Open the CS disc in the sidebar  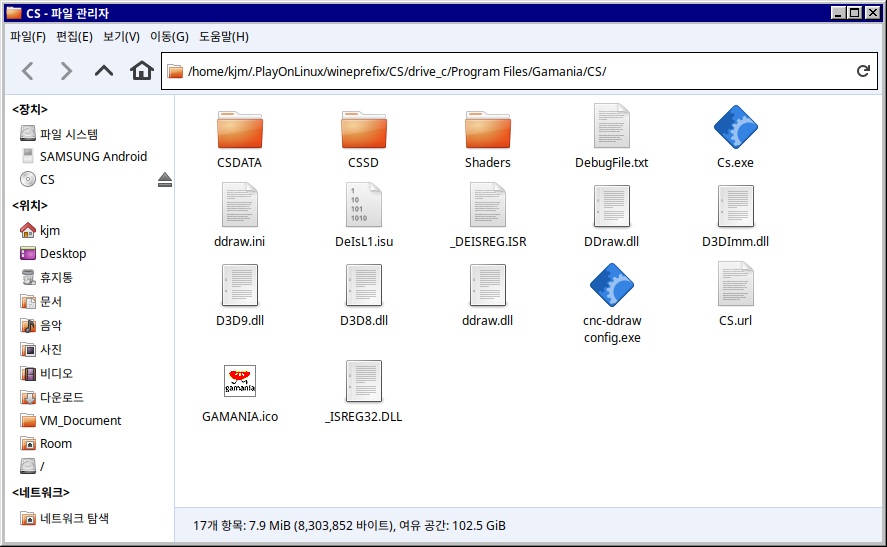pos(37,179)
